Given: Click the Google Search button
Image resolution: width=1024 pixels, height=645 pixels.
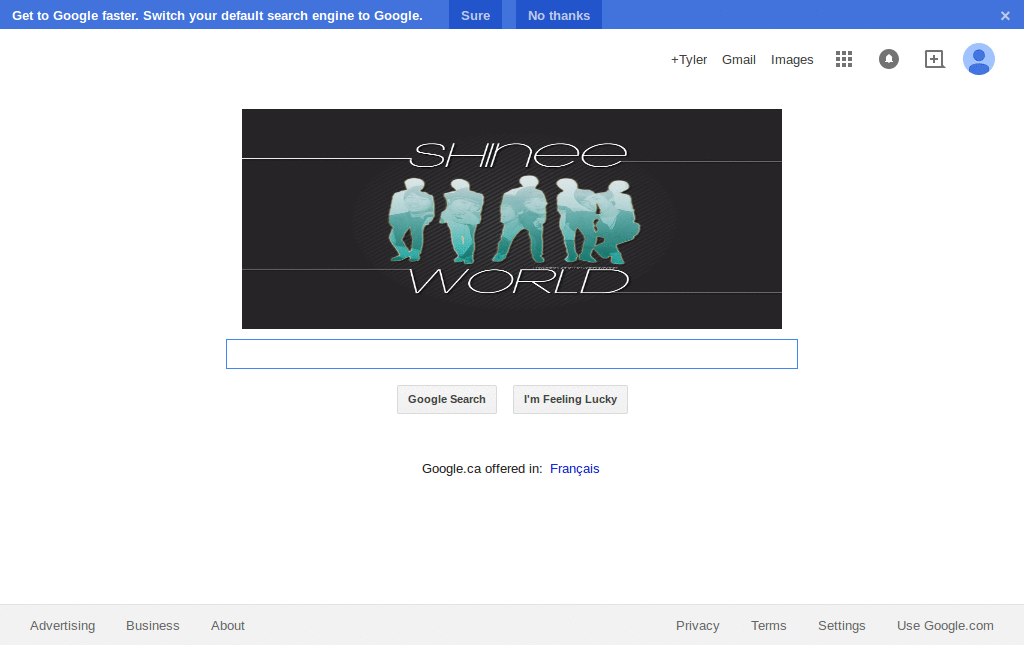Looking at the screenshot, I should [x=447, y=400].
